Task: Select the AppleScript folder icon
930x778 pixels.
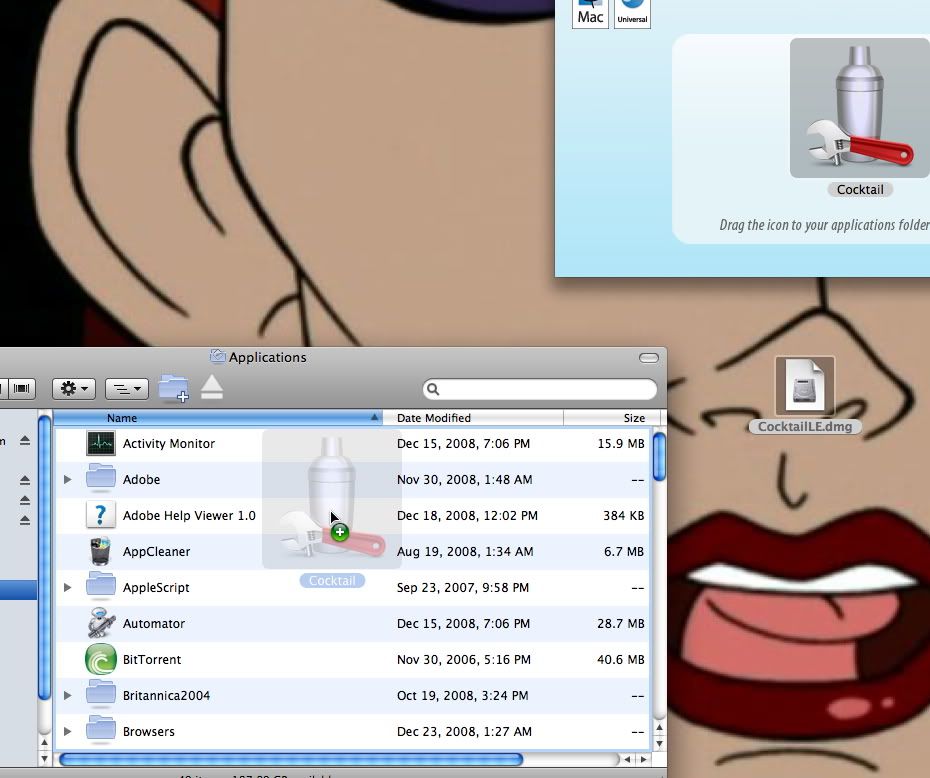Action: tap(101, 586)
